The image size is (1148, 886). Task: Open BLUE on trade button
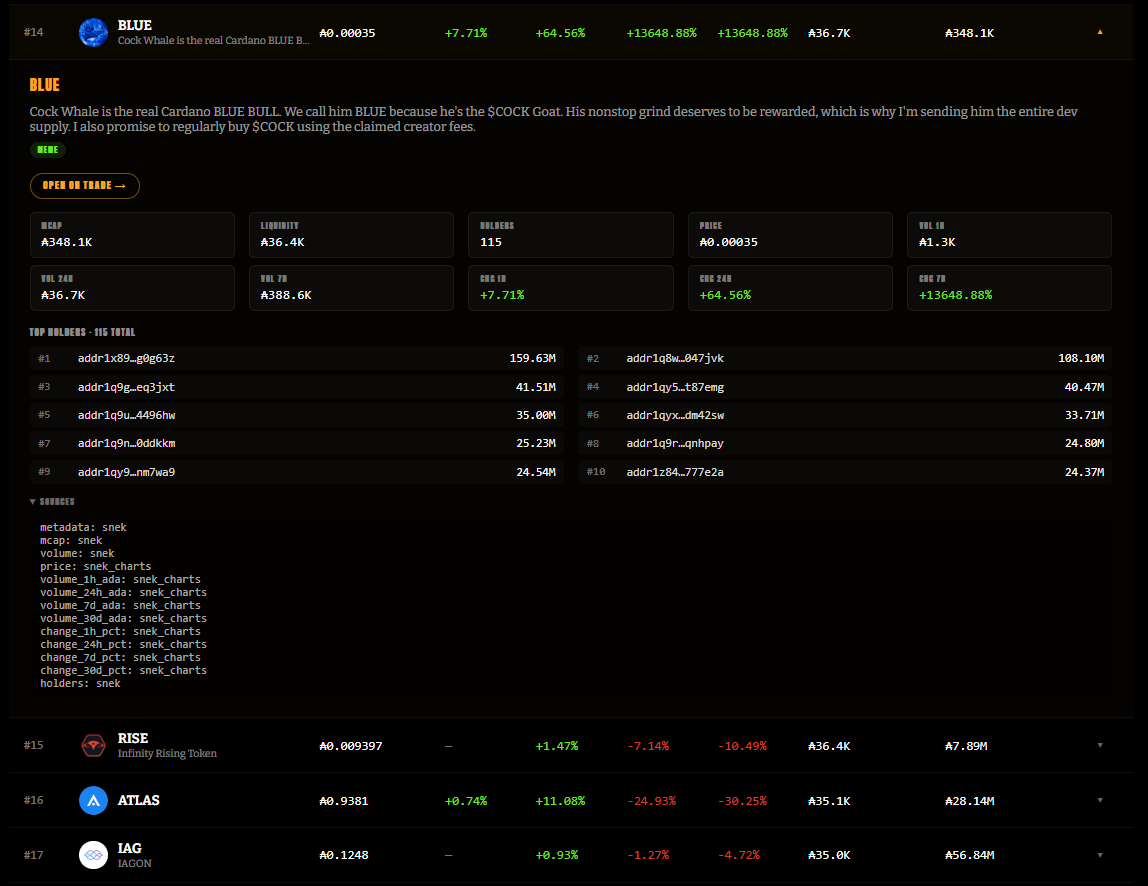pos(85,186)
